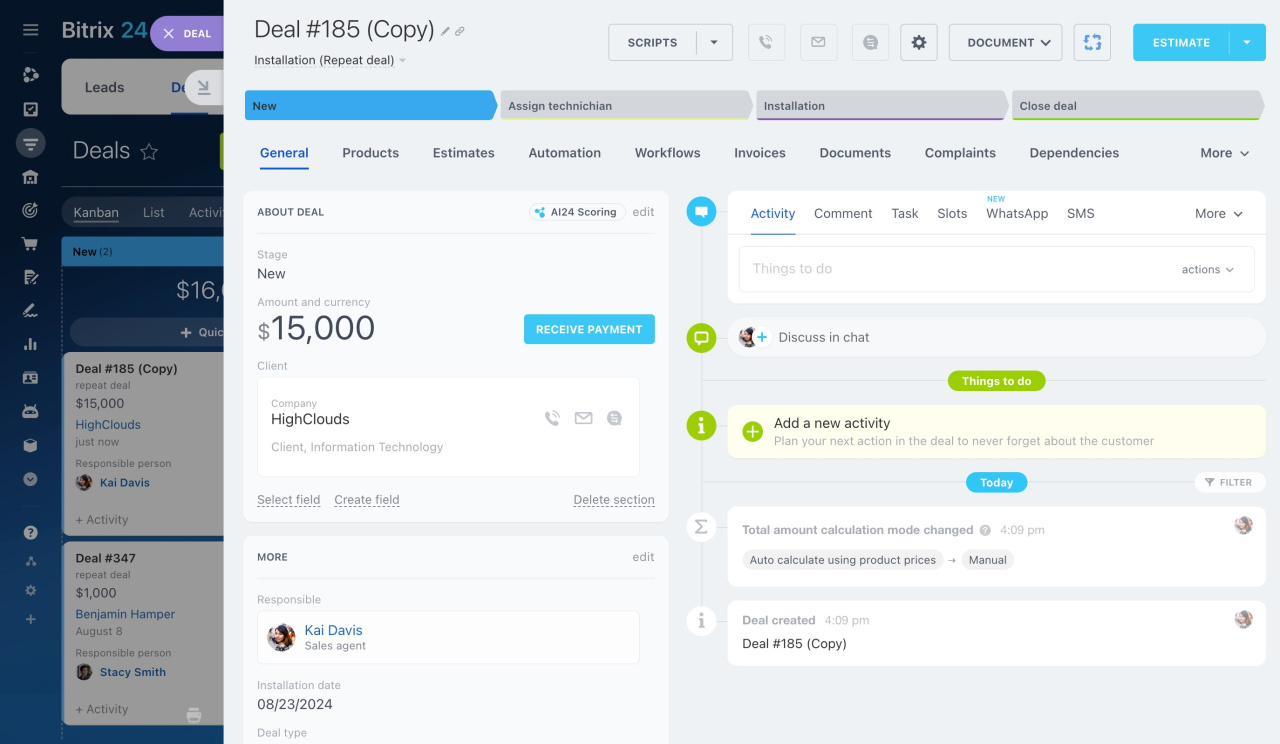This screenshot has height=744, width=1280.
Task: Click the email envelope icon in header
Action: pos(818,43)
